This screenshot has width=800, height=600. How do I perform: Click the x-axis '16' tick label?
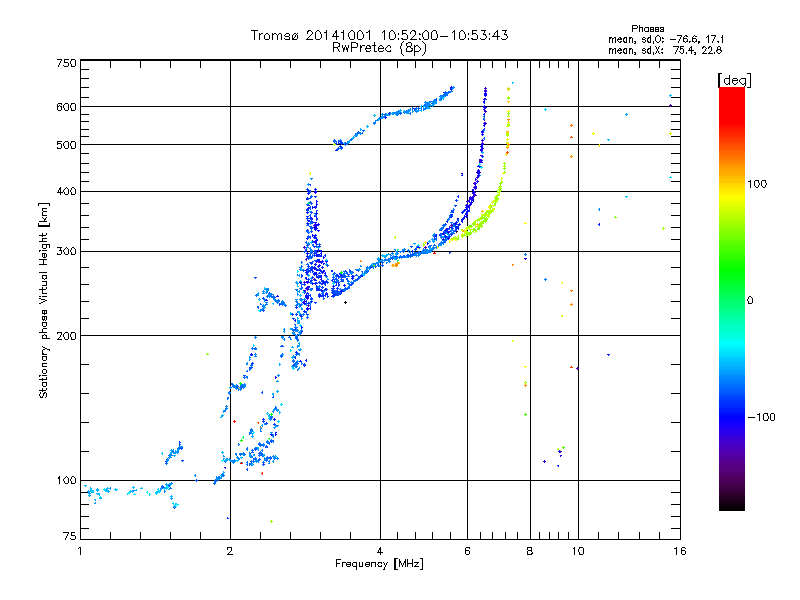click(680, 551)
